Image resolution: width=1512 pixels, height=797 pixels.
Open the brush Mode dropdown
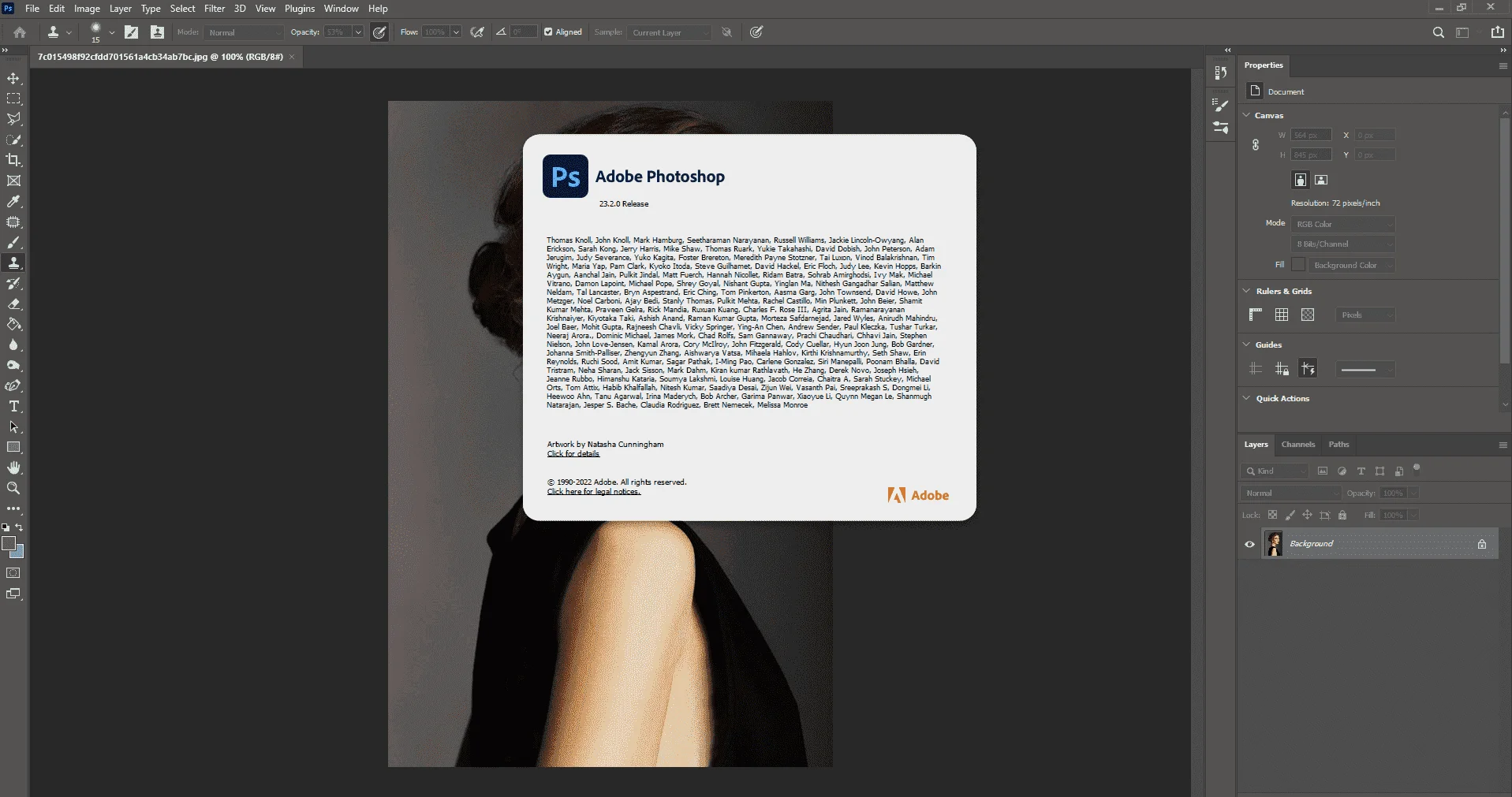pos(244,32)
